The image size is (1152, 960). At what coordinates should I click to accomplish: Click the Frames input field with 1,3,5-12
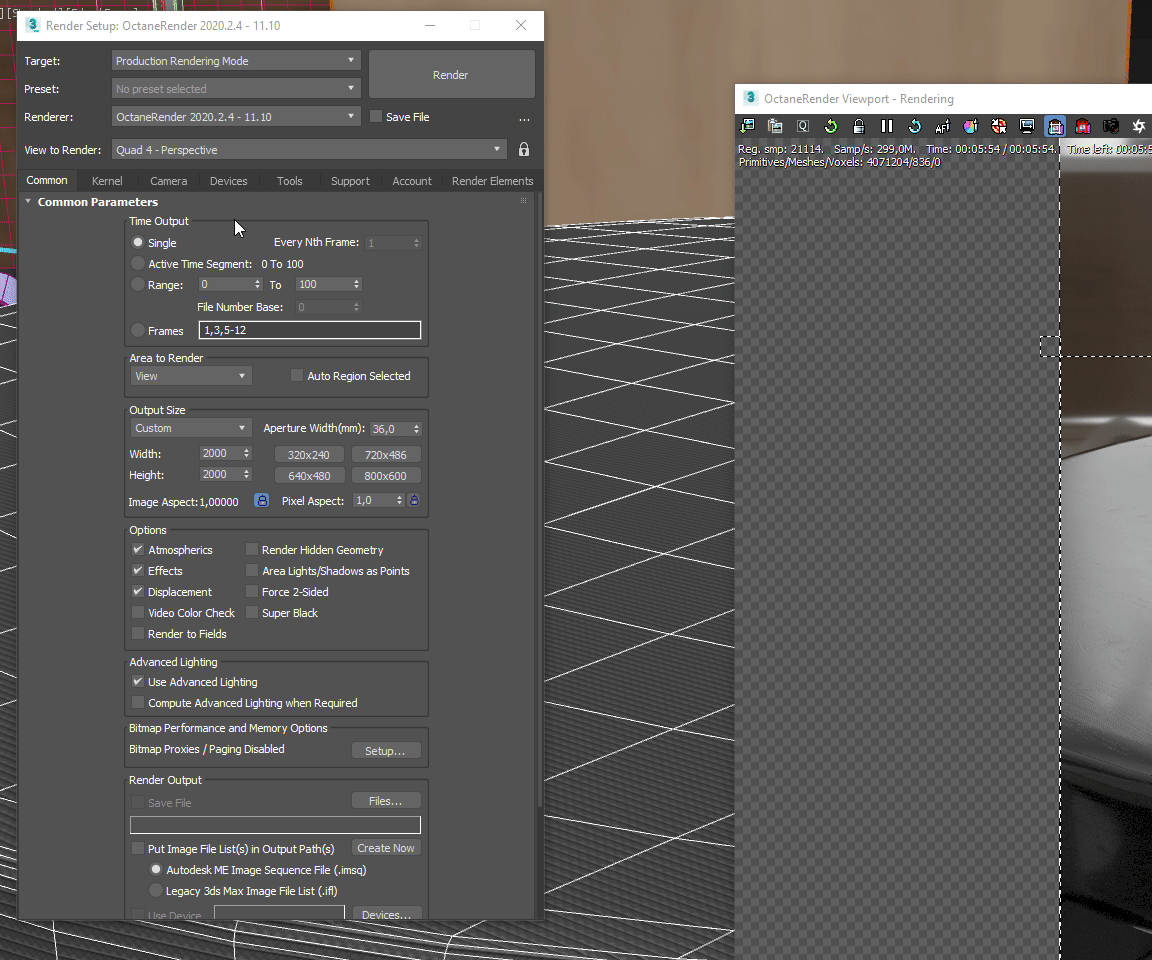pos(309,331)
